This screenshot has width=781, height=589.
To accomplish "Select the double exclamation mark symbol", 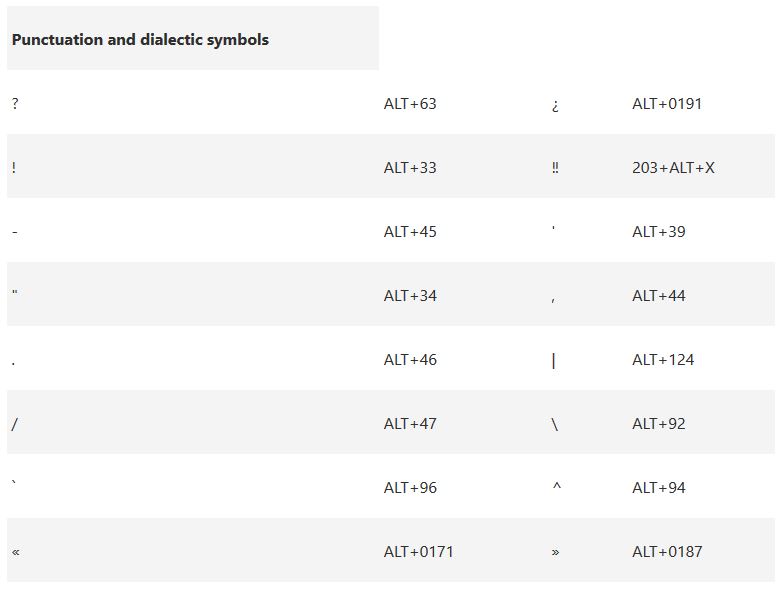I will [555, 168].
